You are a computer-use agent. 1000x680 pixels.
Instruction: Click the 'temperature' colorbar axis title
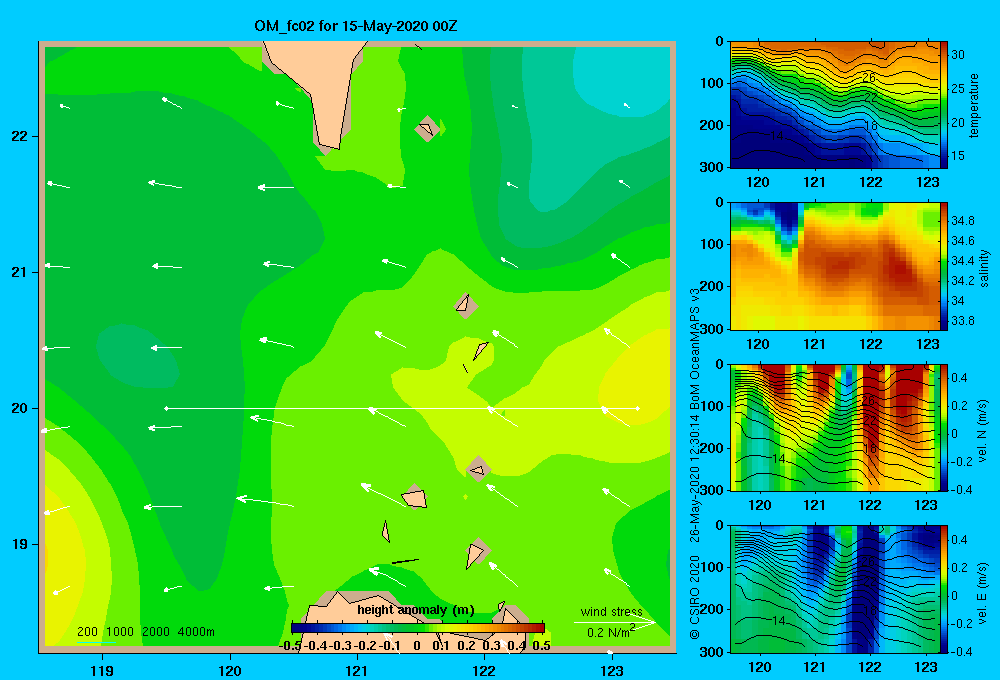974,105
